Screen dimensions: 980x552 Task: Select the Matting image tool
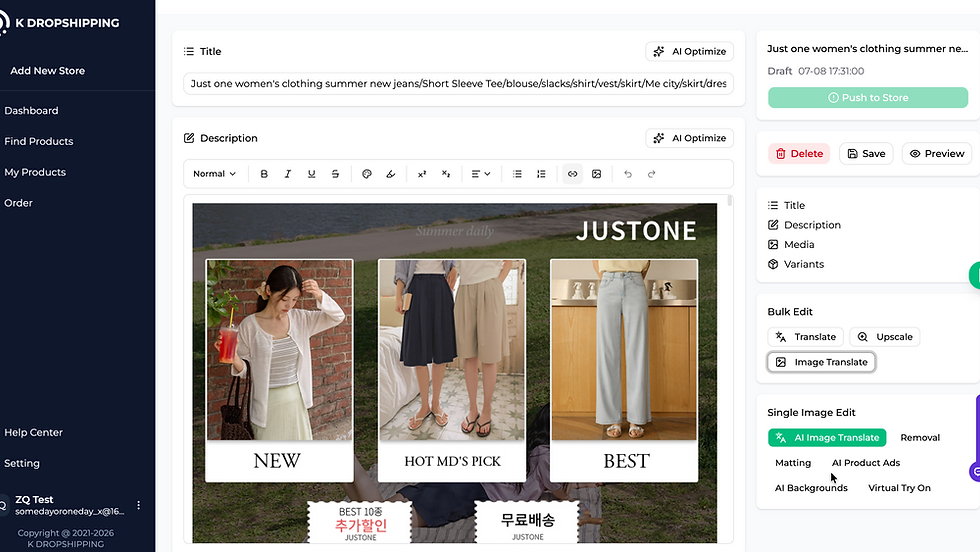(x=792, y=463)
